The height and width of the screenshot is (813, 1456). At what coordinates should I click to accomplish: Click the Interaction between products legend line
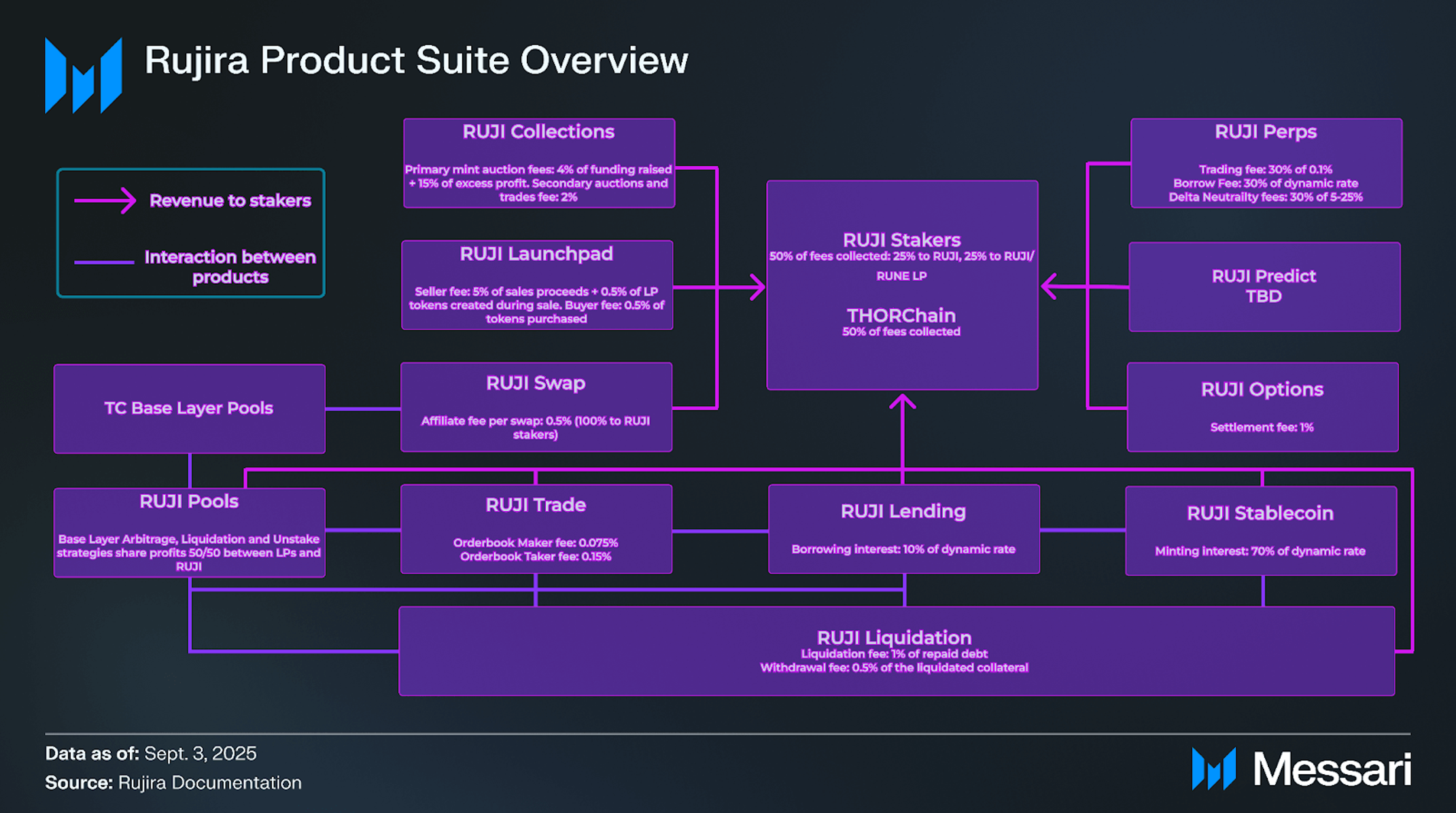104,262
